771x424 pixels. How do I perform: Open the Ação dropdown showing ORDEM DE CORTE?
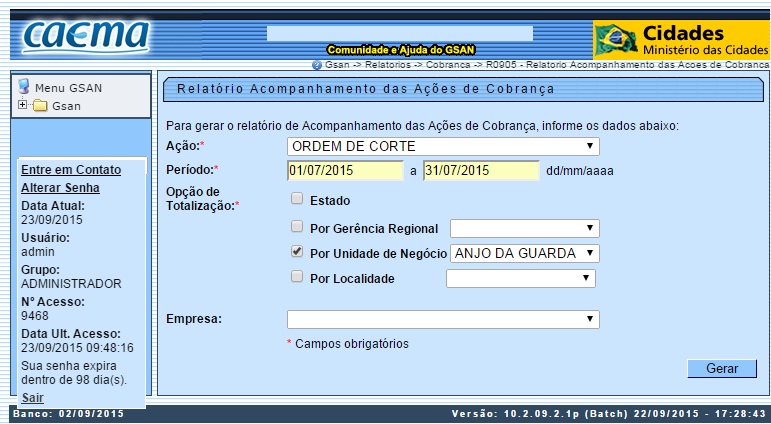pos(442,147)
